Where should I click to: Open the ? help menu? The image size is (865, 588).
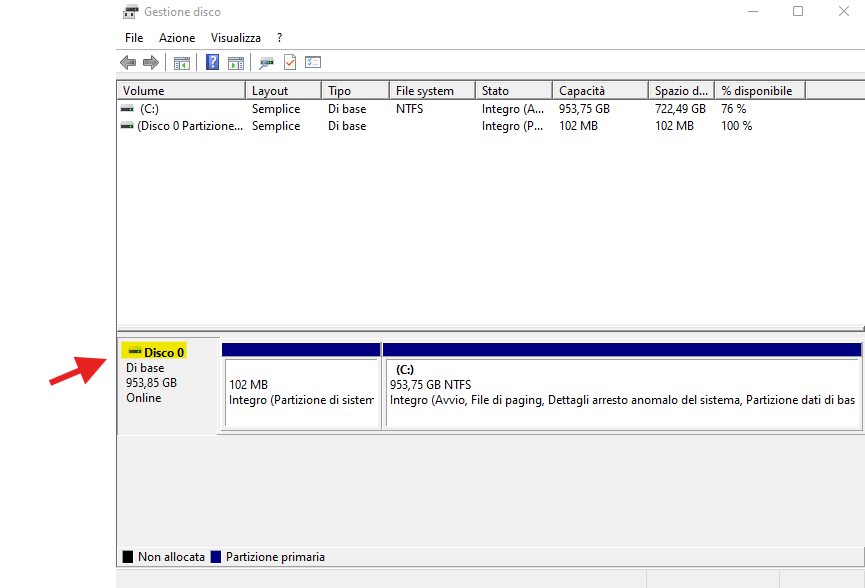[x=280, y=38]
